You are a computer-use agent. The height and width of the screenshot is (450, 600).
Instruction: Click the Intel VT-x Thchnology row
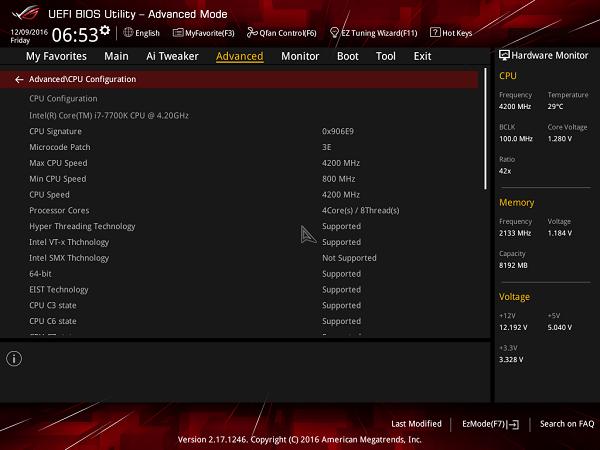(x=239, y=242)
